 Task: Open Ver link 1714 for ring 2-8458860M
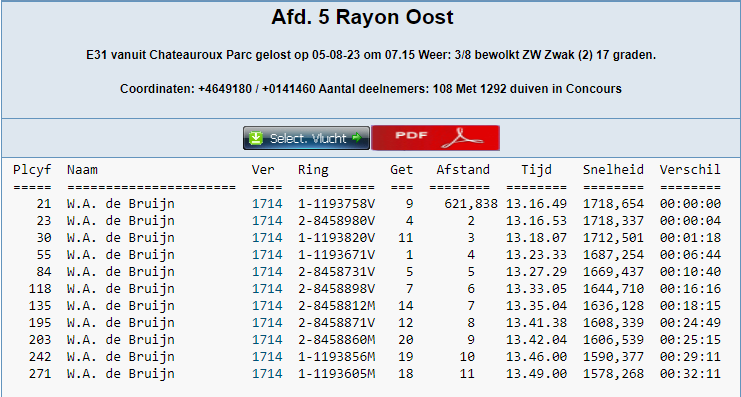click(267, 340)
